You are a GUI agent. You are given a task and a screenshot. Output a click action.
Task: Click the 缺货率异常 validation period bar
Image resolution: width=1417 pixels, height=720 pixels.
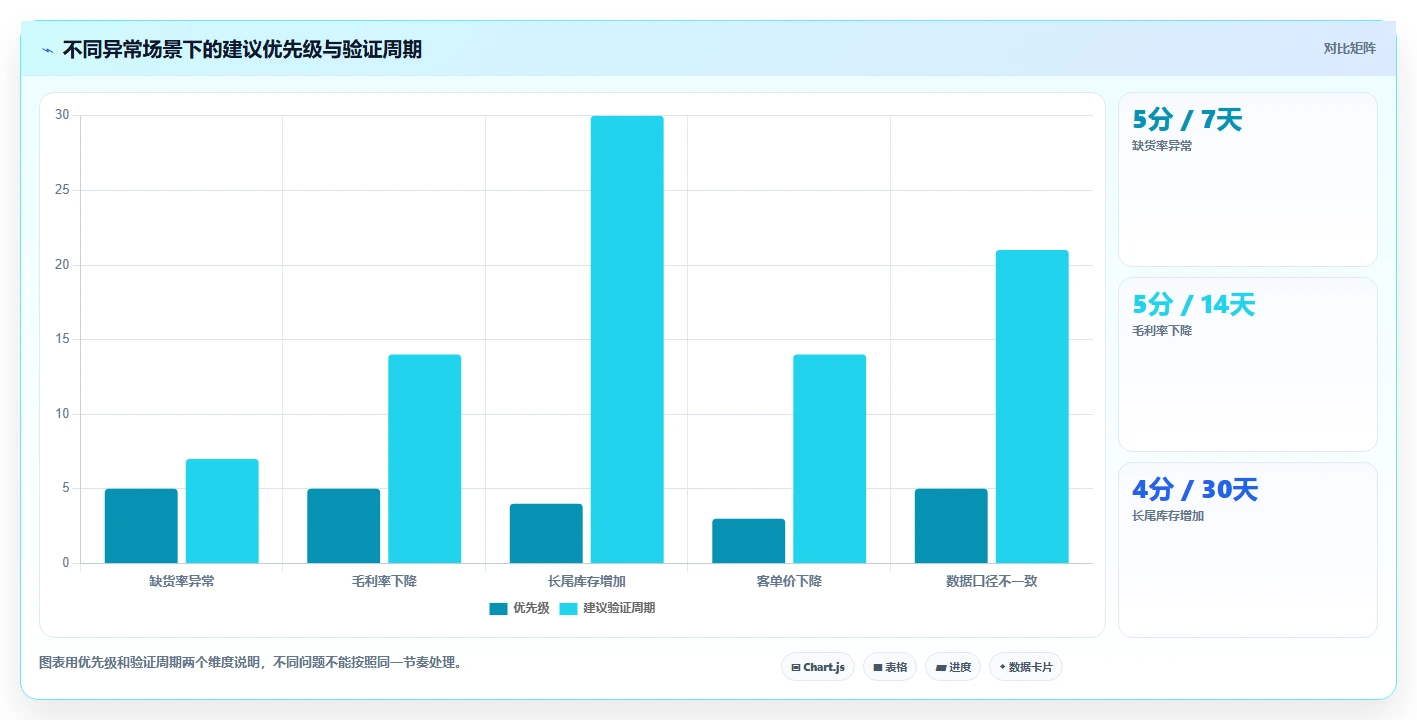[x=222, y=511]
